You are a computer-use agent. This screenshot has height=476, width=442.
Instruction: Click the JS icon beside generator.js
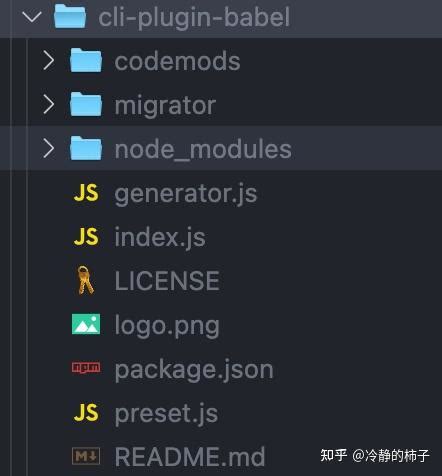tap(86, 193)
